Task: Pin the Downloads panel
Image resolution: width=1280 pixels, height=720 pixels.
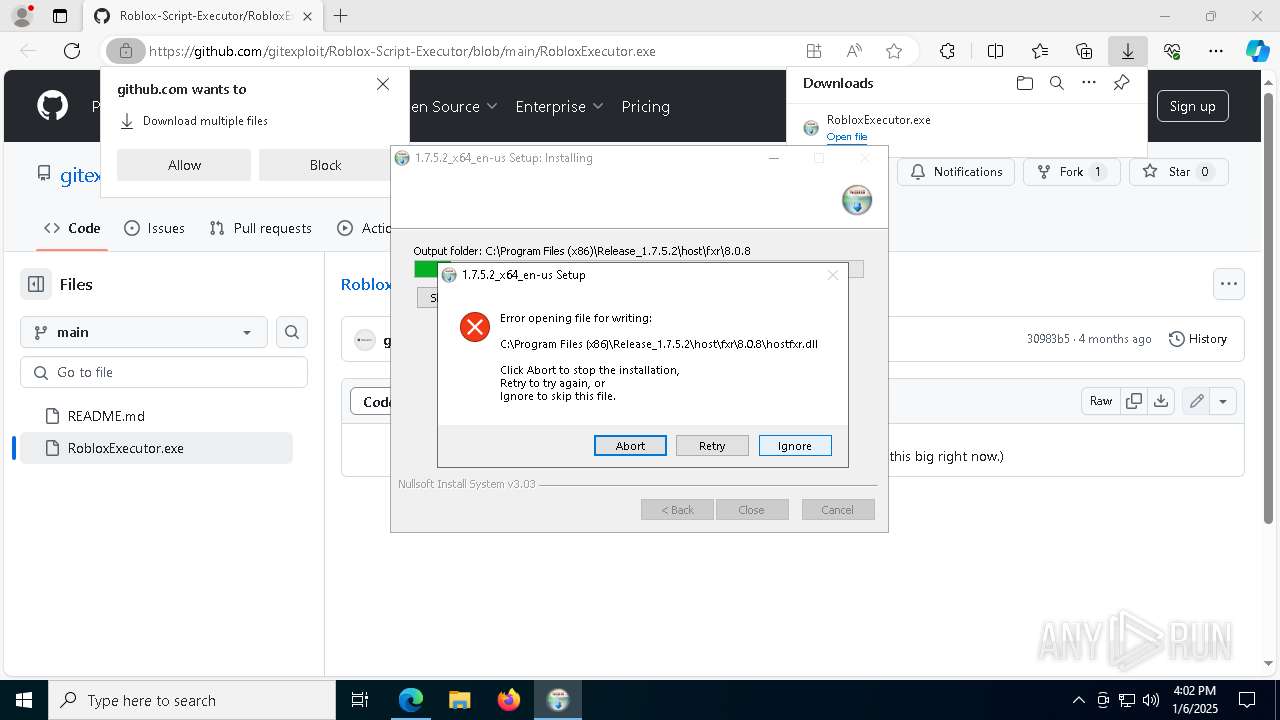Action: [x=1121, y=83]
